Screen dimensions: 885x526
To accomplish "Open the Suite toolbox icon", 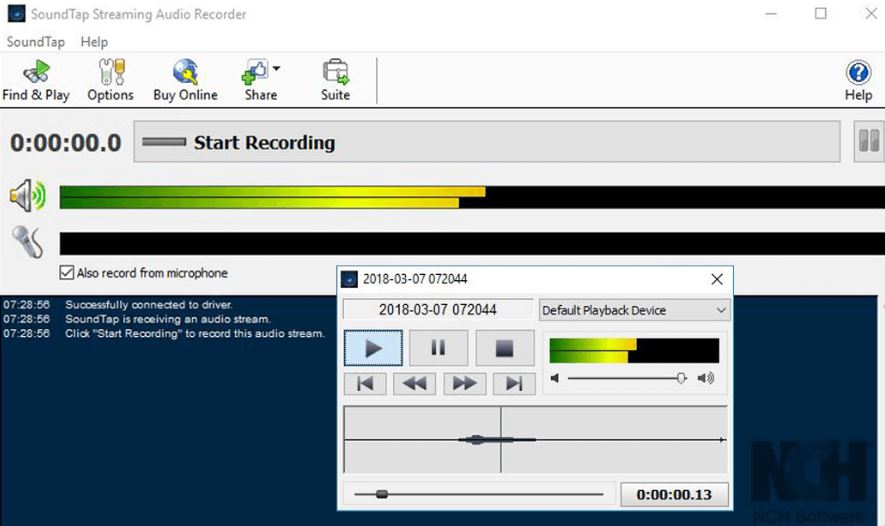I will click(x=336, y=72).
